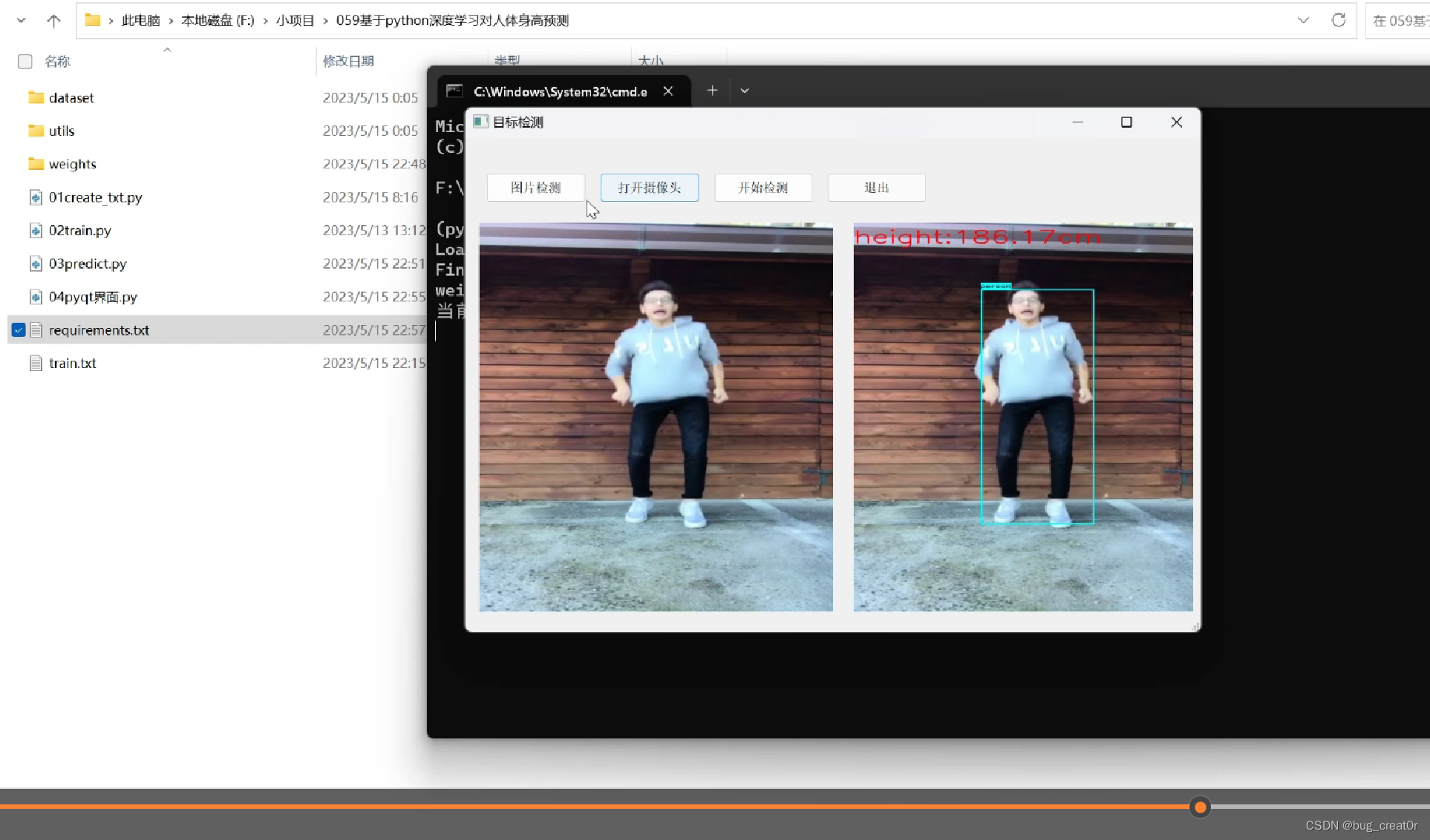Toggle the select-all checkbox in the header
This screenshot has height=840, width=1430.
coord(25,62)
